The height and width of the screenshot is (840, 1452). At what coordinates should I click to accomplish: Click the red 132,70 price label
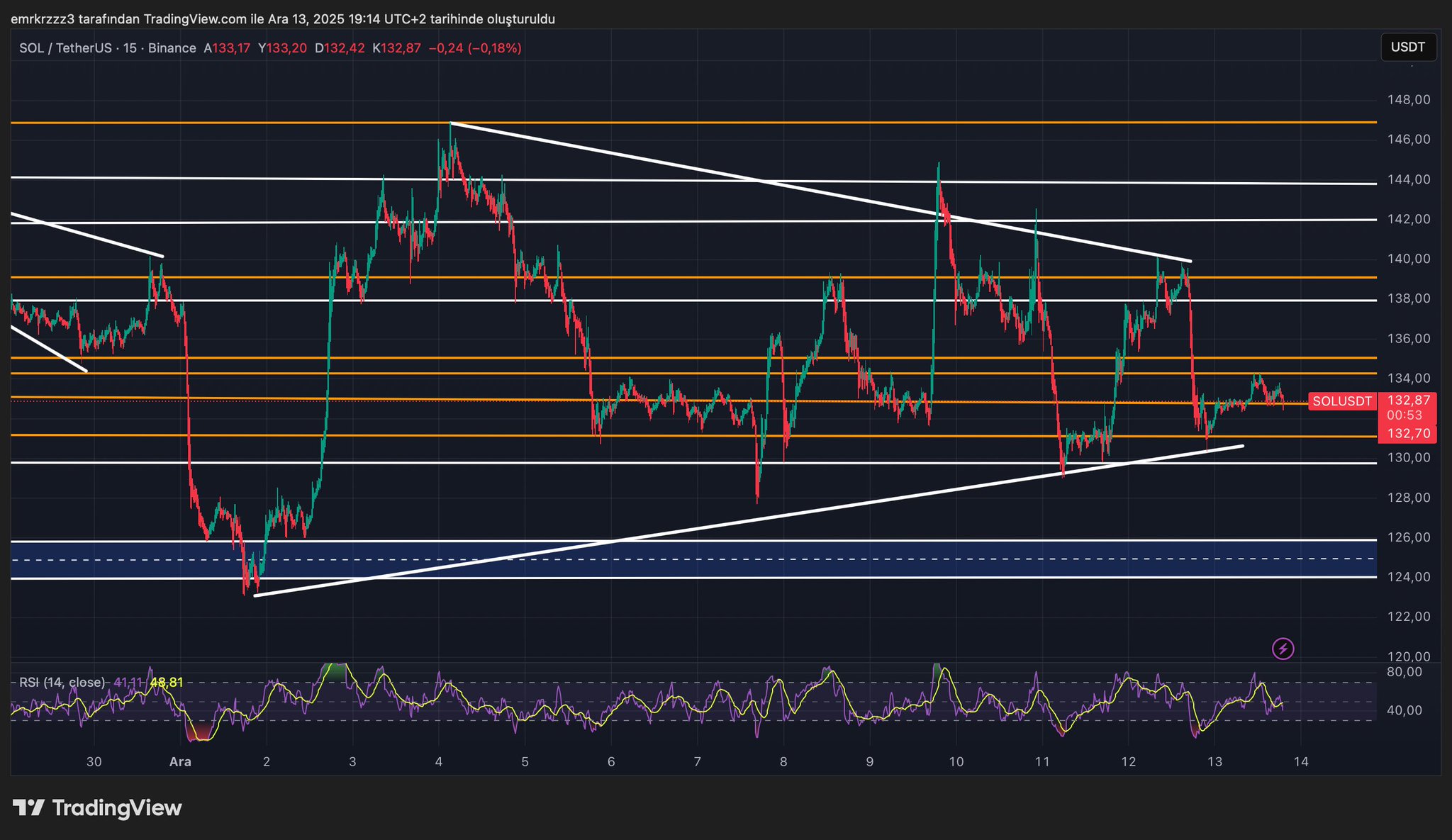pyautogui.click(x=1408, y=433)
